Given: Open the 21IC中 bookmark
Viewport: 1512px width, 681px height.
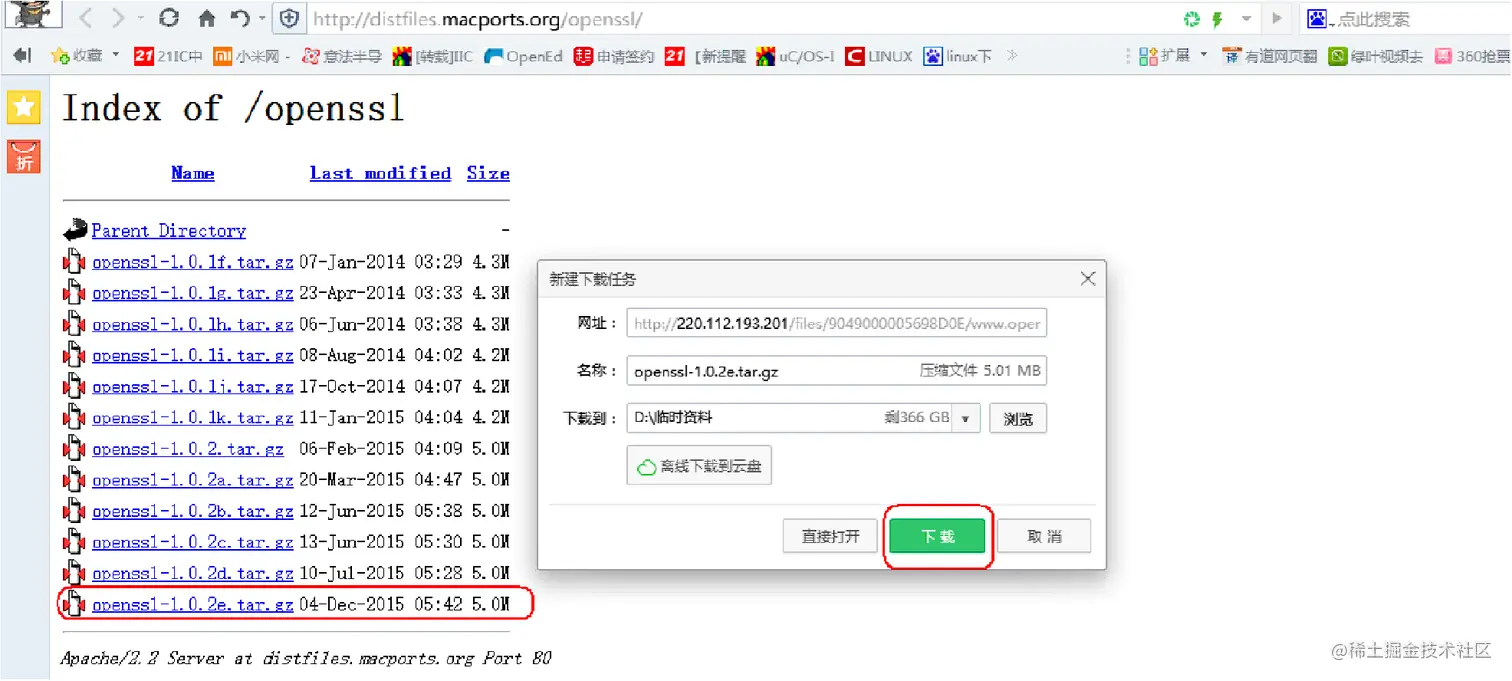Looking at the screenshot, I should (x=168, y=56).
